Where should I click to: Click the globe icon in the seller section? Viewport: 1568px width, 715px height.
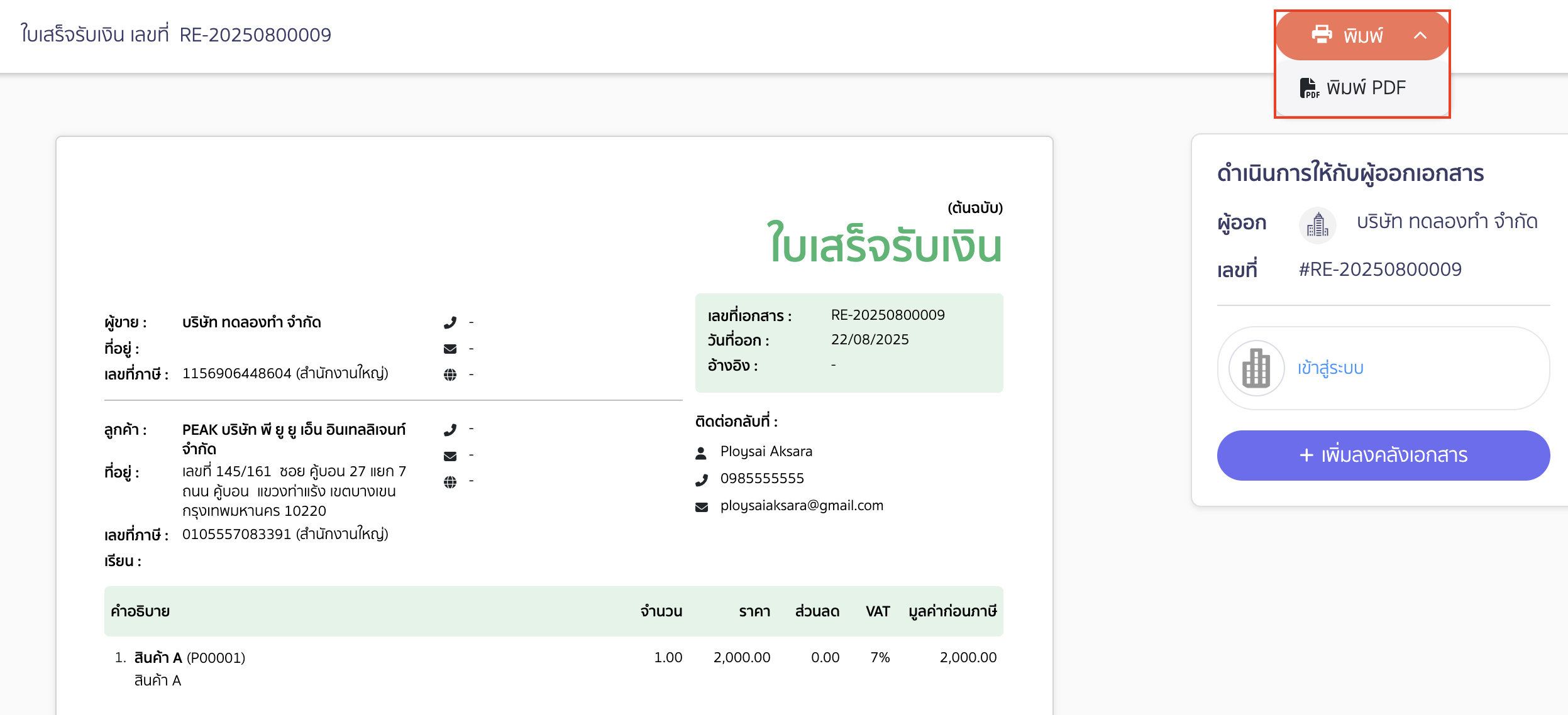tap(450, 374)
